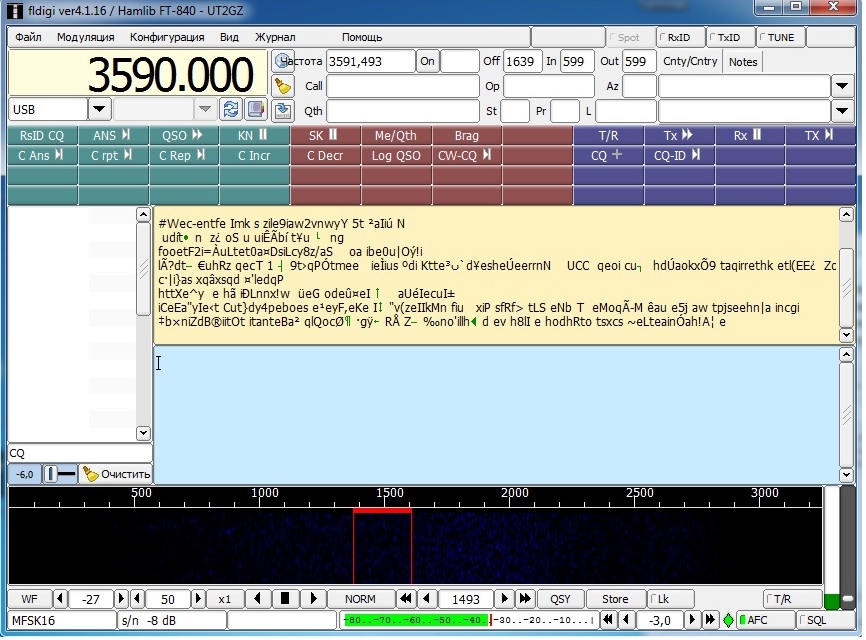Screen dimensions: 866x640
Task: Open the Конфигурация menu
Action: click(167, 37)
